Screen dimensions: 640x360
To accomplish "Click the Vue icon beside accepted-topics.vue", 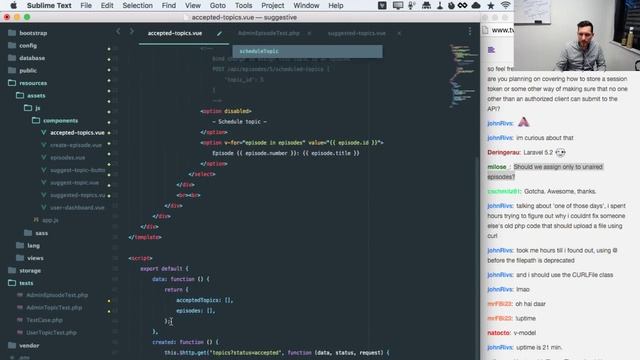I will (x=44, y=133).
